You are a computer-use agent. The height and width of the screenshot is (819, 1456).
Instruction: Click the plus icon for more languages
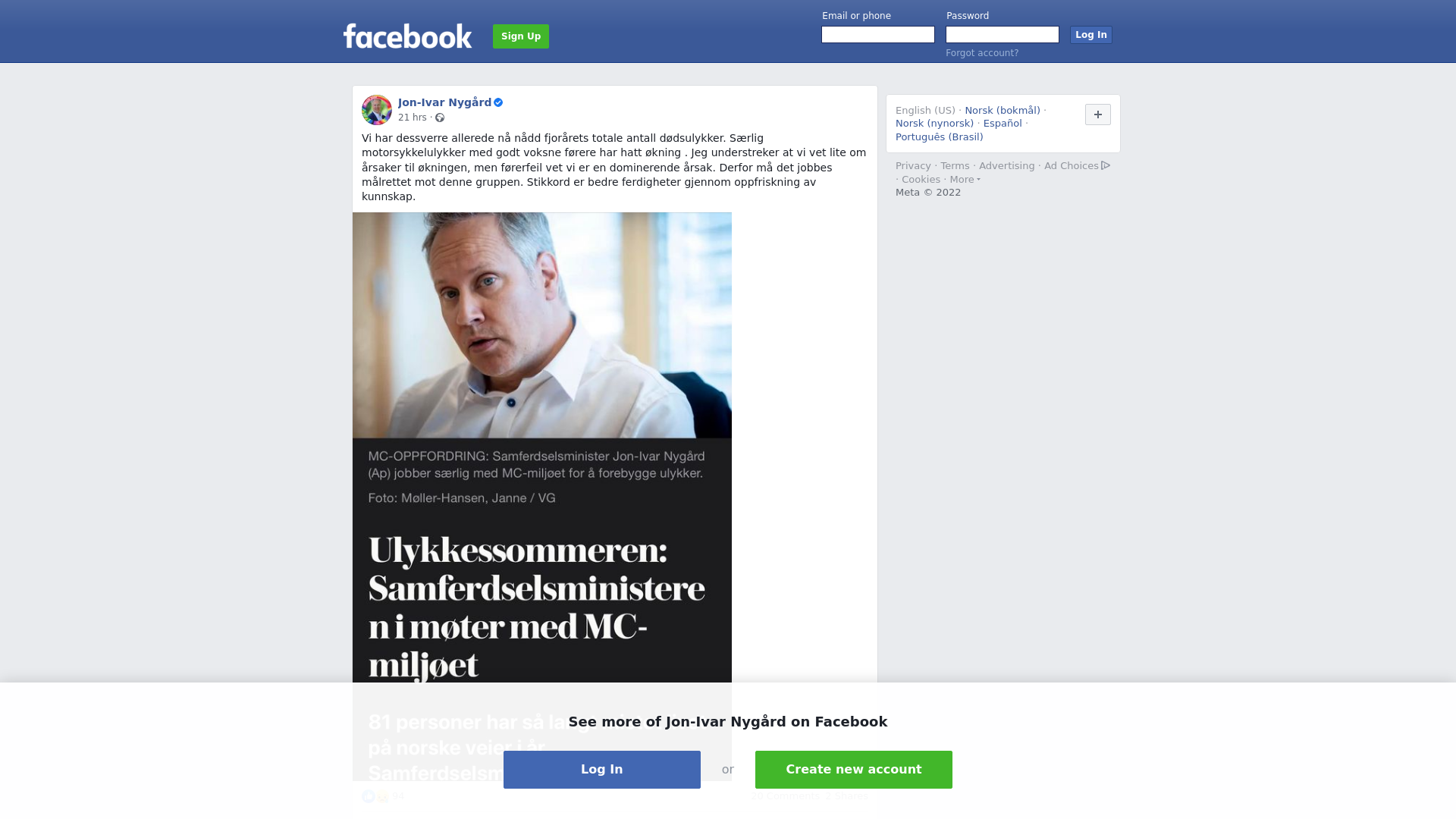pyautogui.click(x=1098, y=115)
